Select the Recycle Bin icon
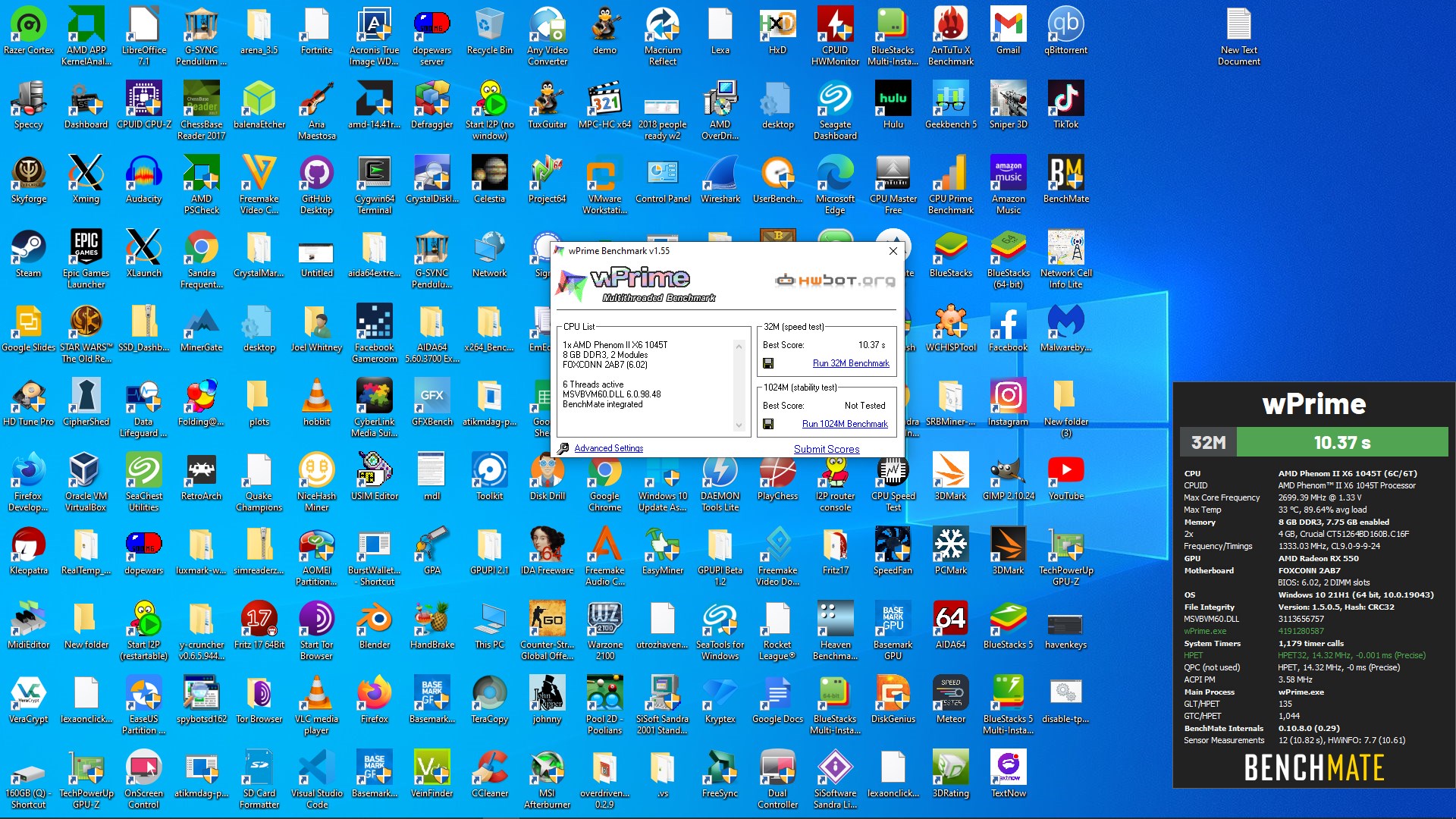The image size is (1456, 819). (490, 32)
